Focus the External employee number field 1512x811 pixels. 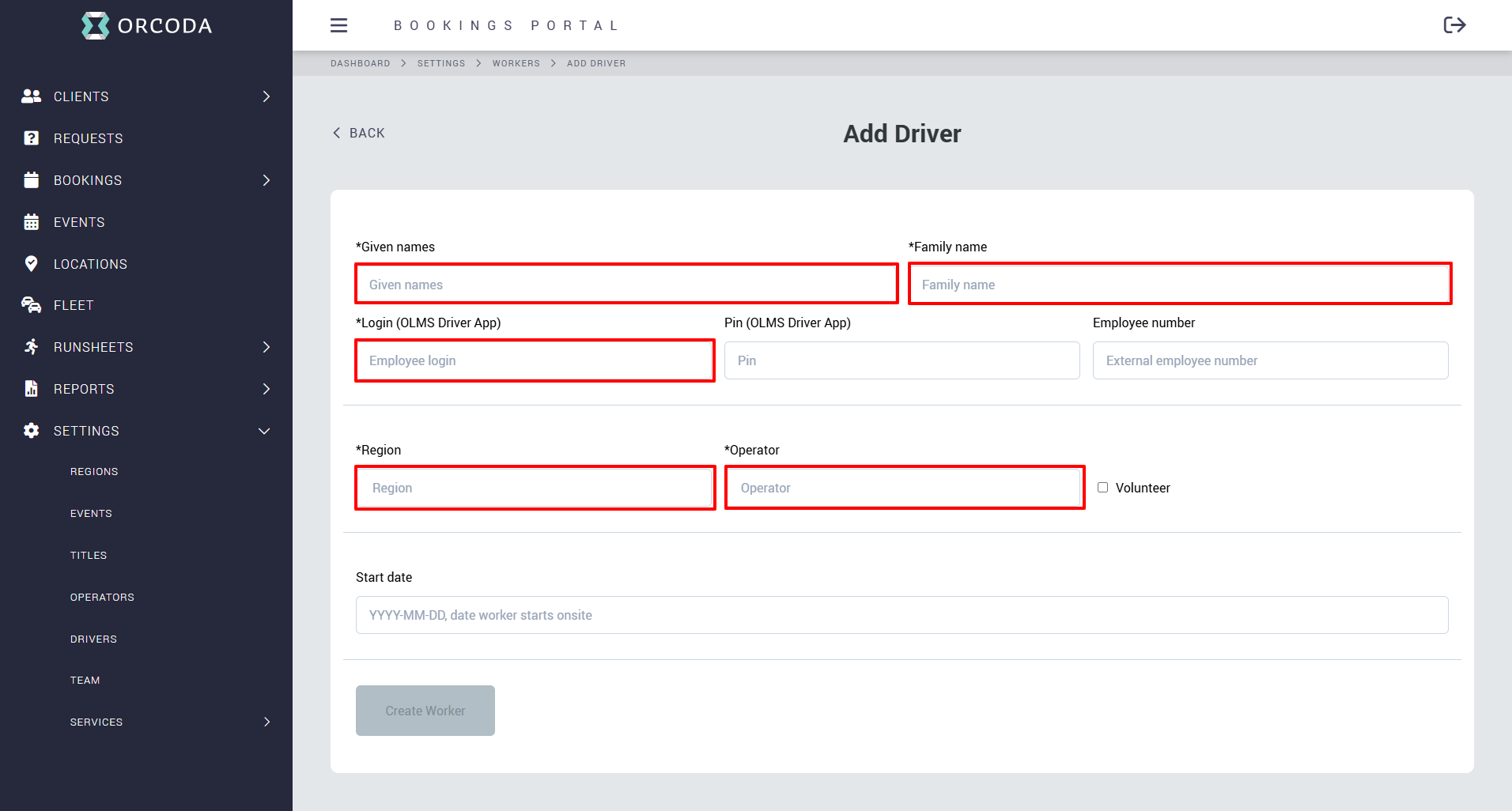[x=1271, y=360]
